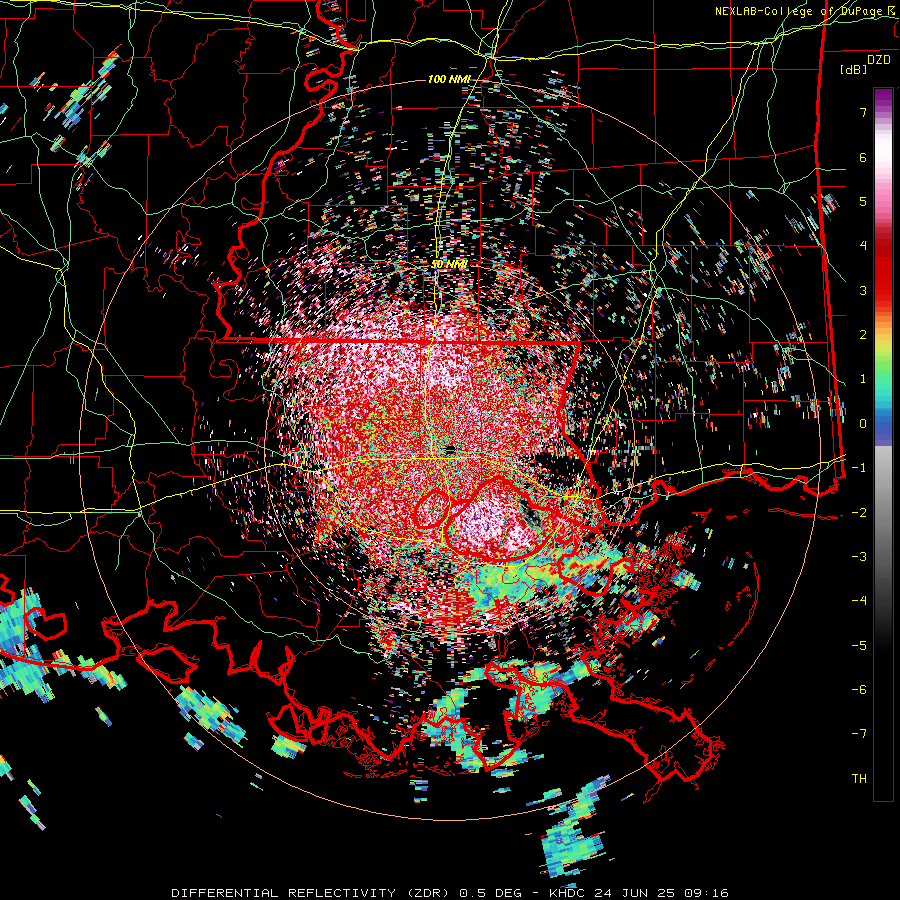The width and height of the screenshot is (900, 900).
Task: Select the positive 6 dB scale label
Action: click(x=863, y=157)
